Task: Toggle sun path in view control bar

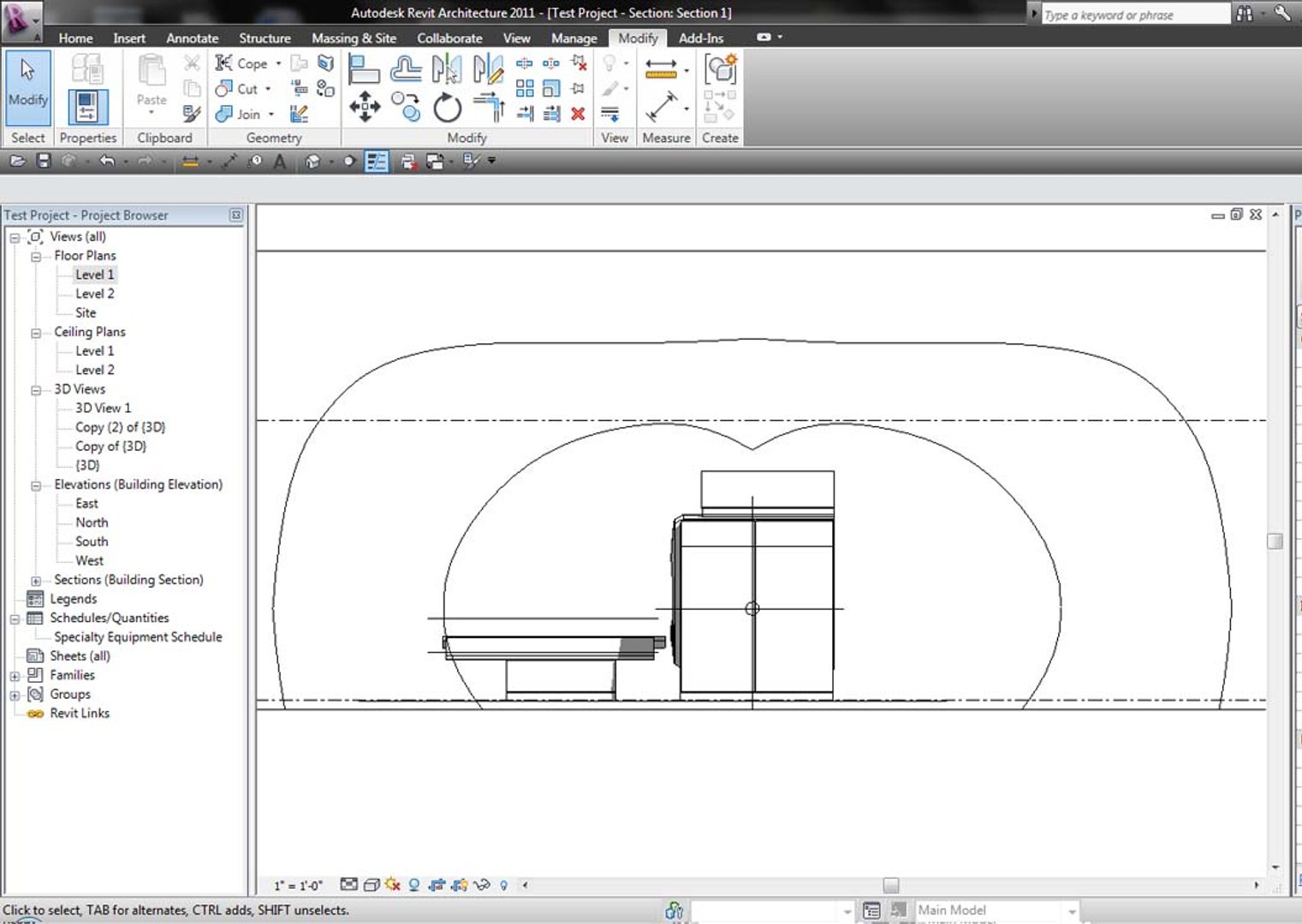Action: [x=392, y=885]
